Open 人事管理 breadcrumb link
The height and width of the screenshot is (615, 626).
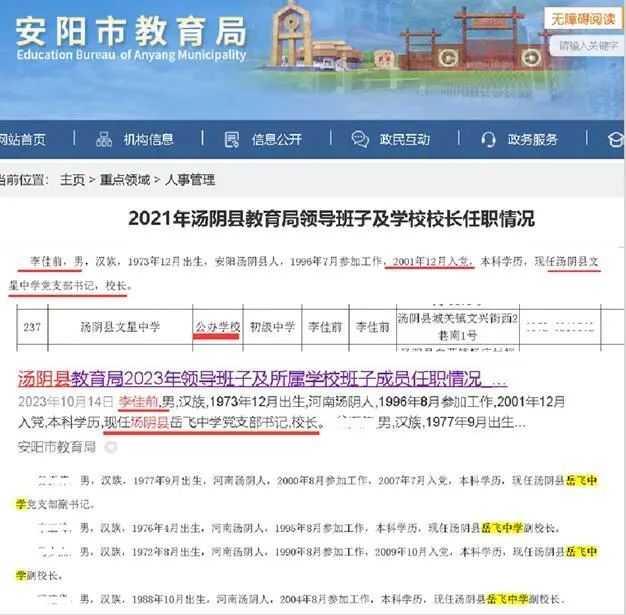tap(190, 180)
